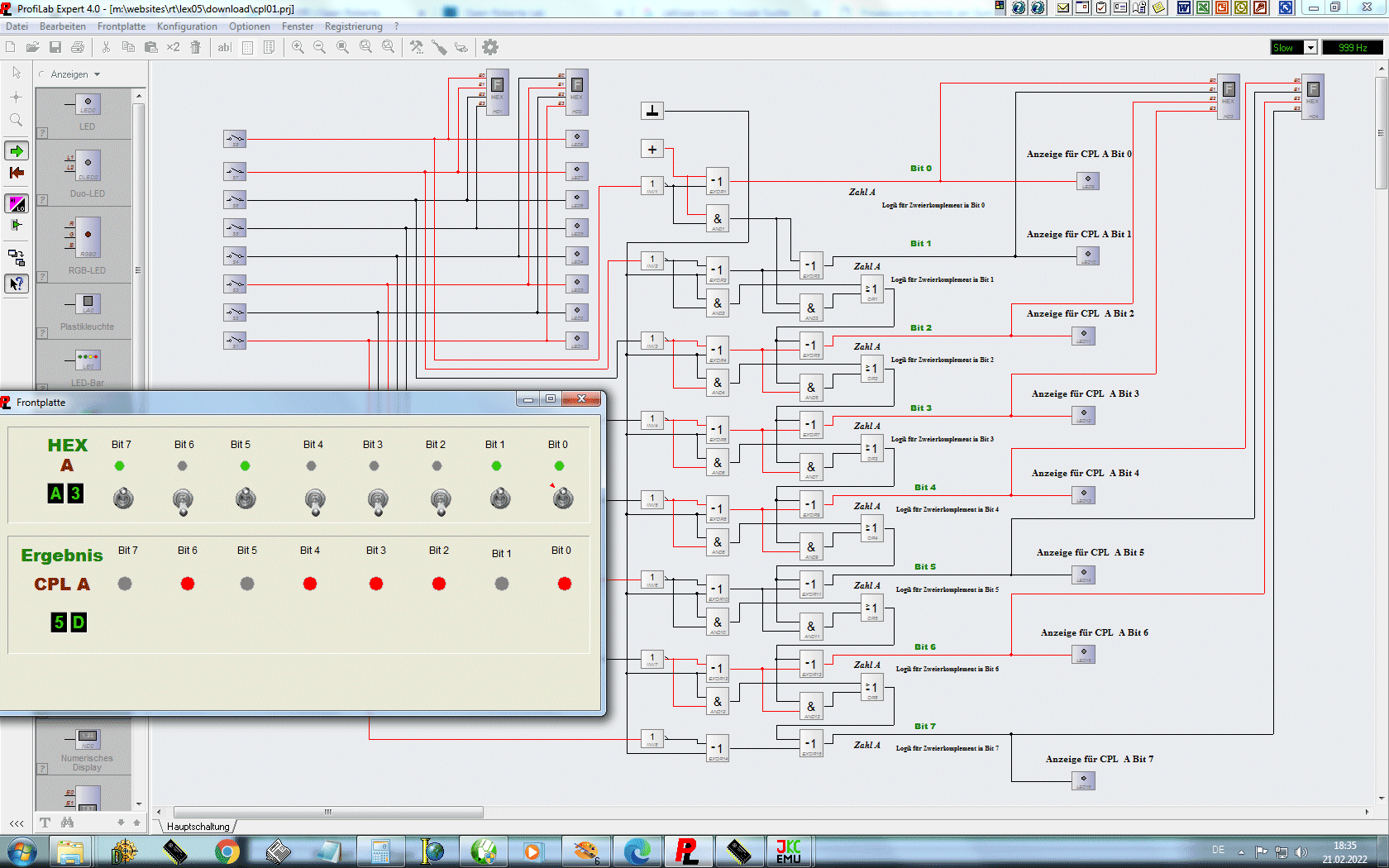Toggle the HI/LO level display icon
The height and width of the screenshot is (868, 1389).
(17, 203)
